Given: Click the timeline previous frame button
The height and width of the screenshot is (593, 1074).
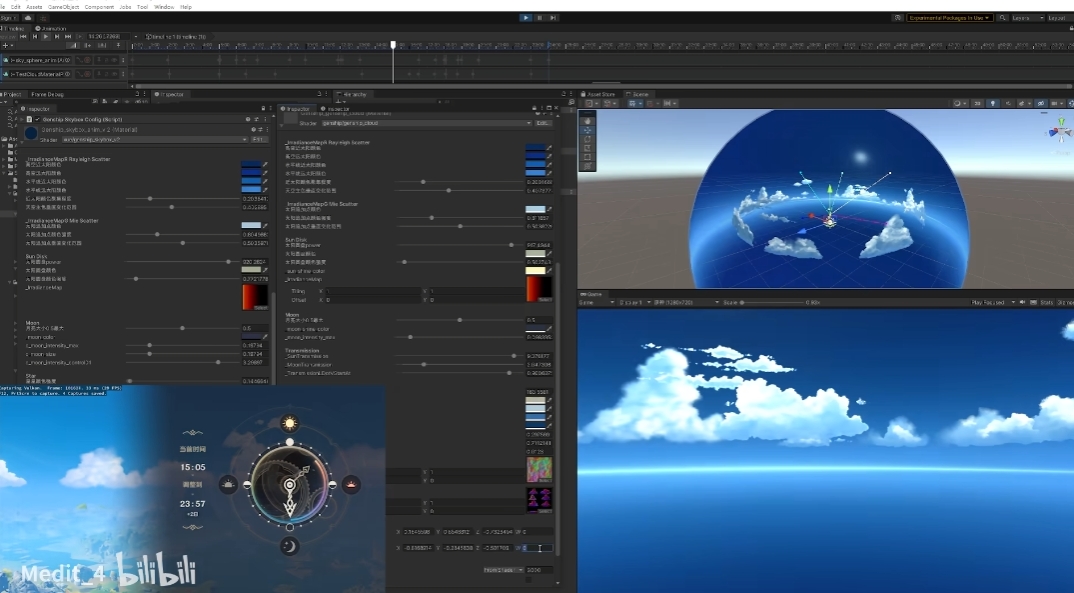Looking at the screenshot, I should point(35,36).
